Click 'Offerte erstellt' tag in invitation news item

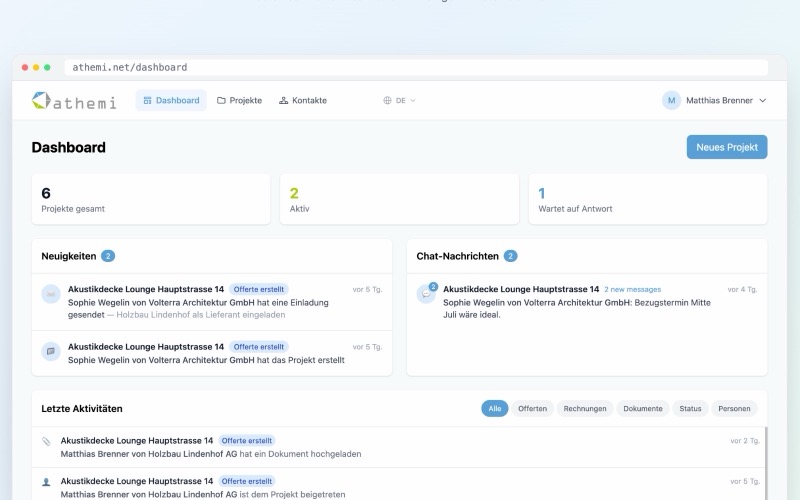(x=259, y=289)
